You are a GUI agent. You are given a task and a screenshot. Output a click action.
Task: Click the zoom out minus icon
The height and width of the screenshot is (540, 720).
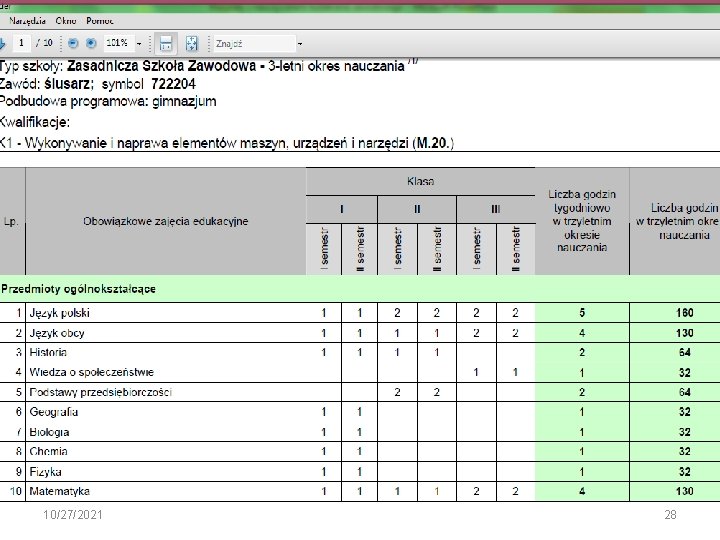73,43
